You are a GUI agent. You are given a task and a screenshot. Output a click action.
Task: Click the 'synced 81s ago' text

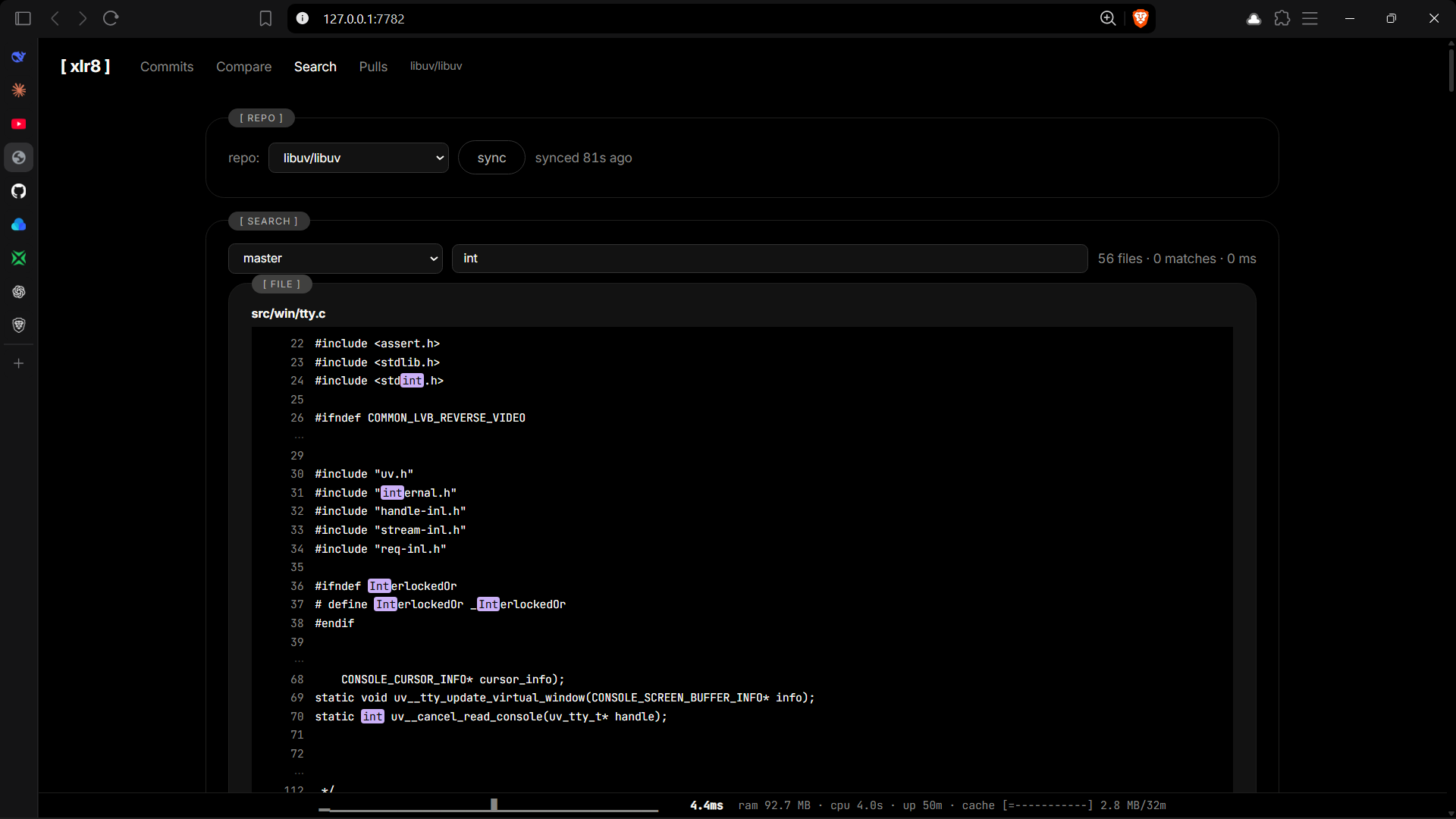click(x=583, y=158)
